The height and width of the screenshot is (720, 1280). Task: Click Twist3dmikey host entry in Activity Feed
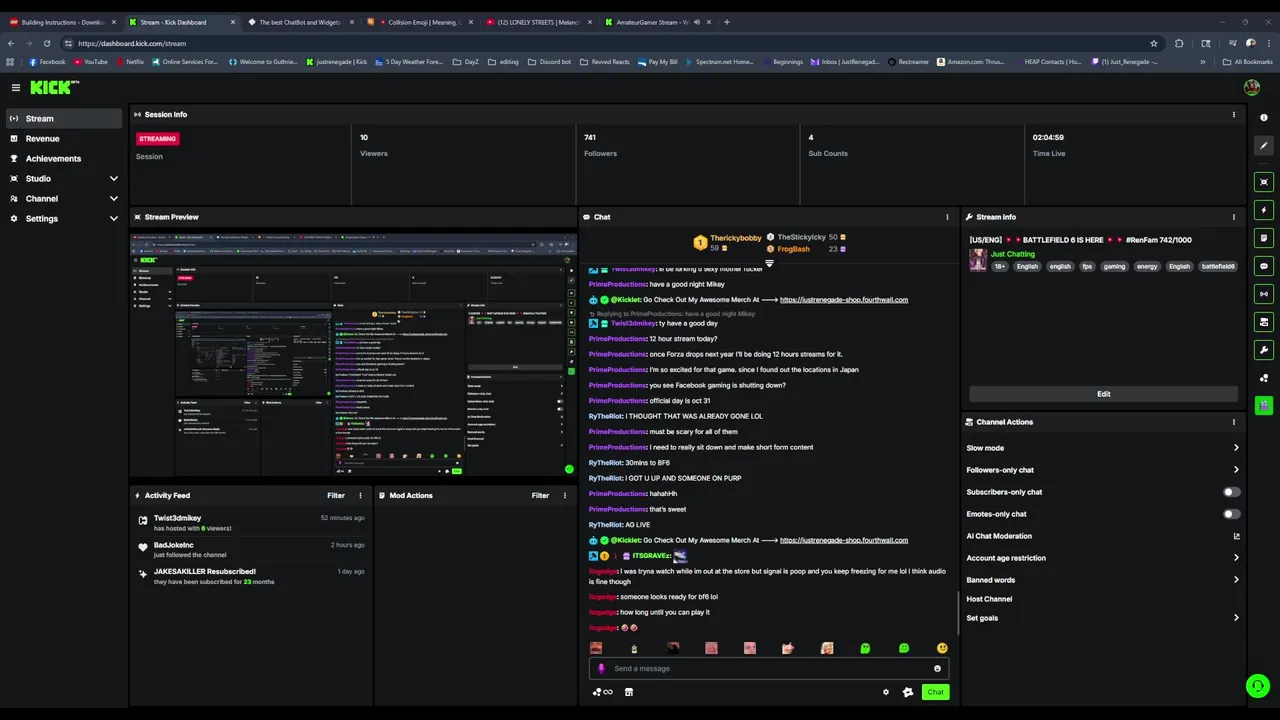(252, 523)
